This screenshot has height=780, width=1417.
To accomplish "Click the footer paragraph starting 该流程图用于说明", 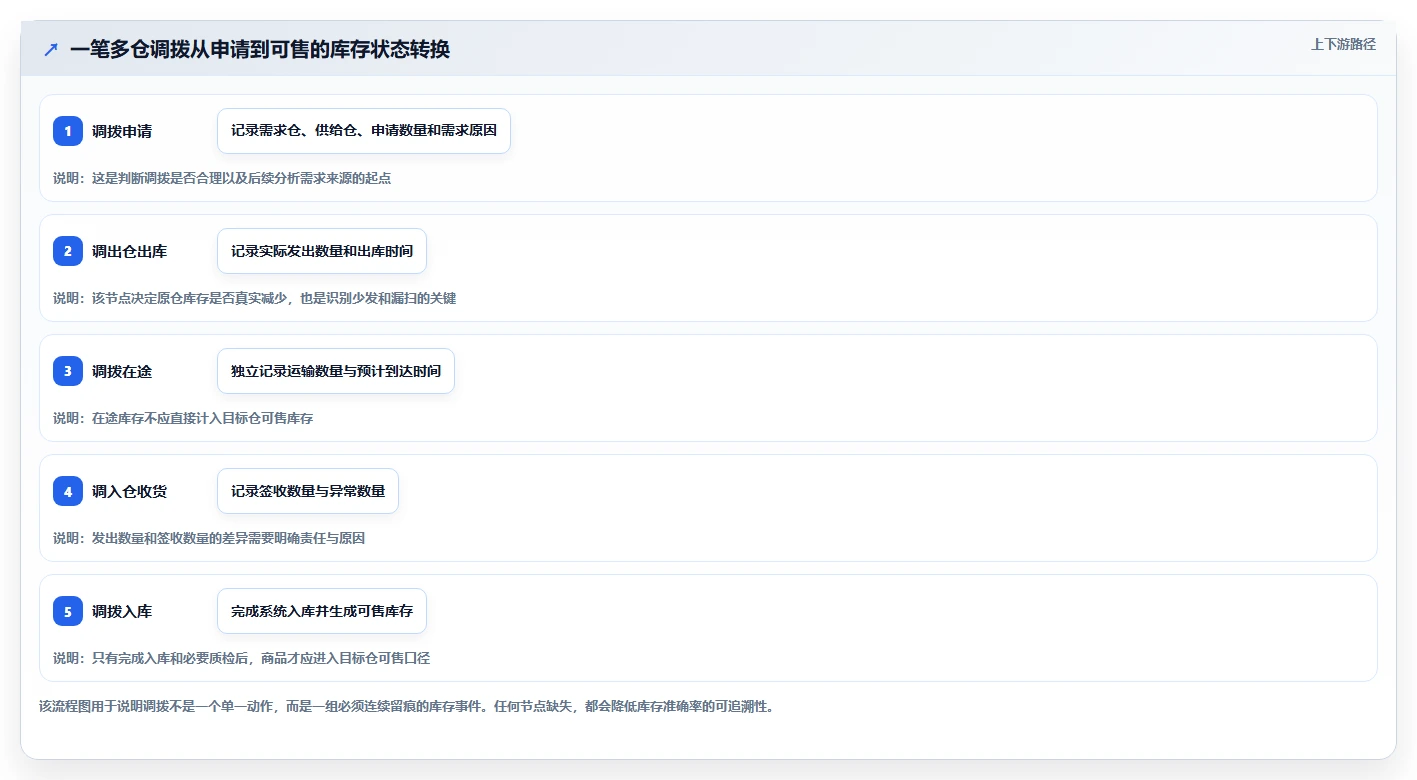I will coord(407,706).
